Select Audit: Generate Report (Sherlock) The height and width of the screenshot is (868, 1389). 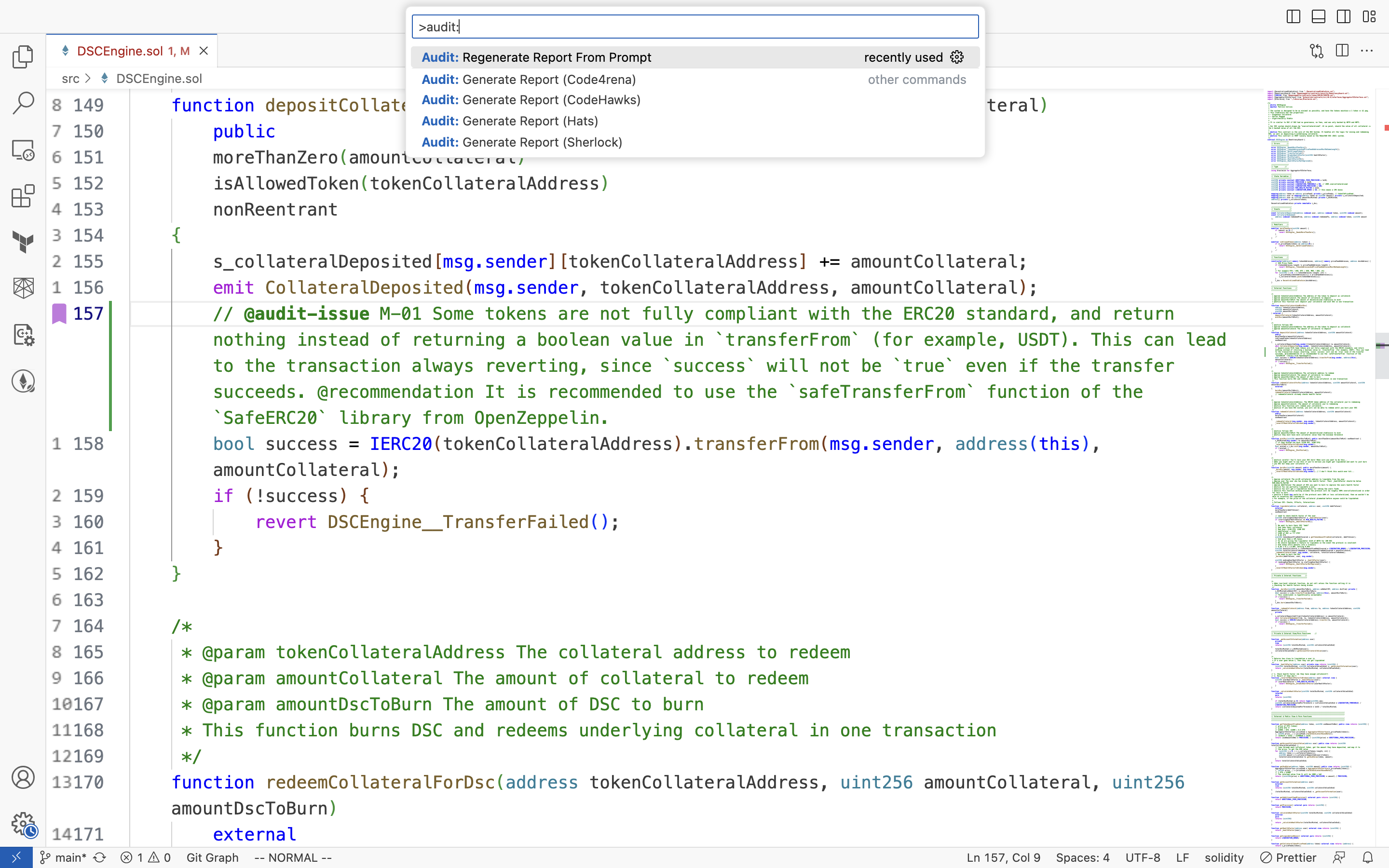click(x=521, y=142)
